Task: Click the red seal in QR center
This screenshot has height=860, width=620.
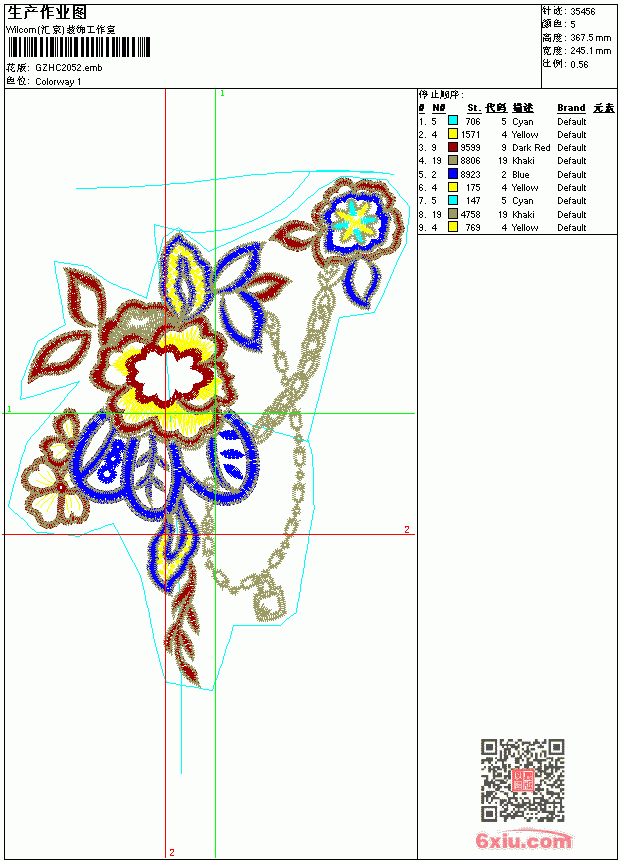Action: pos(523,780)
